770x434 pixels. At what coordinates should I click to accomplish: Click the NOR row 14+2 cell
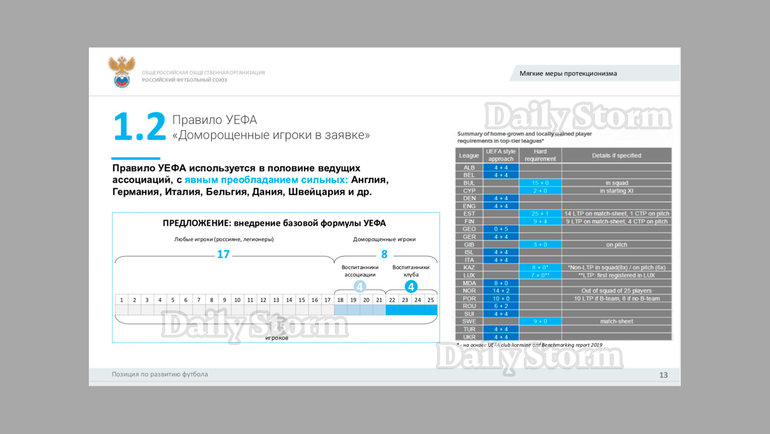coord(501,291)
